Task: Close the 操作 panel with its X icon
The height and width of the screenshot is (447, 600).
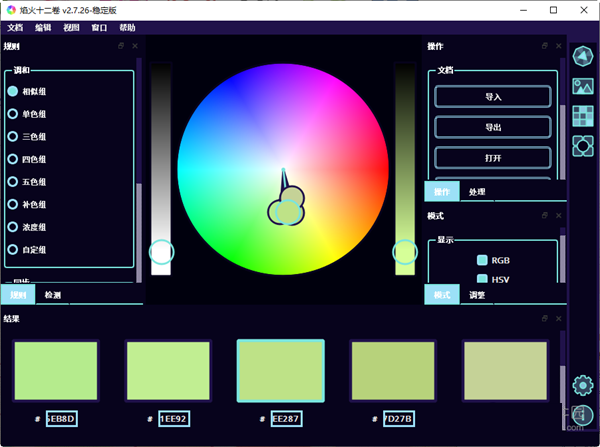Action: 558,46
